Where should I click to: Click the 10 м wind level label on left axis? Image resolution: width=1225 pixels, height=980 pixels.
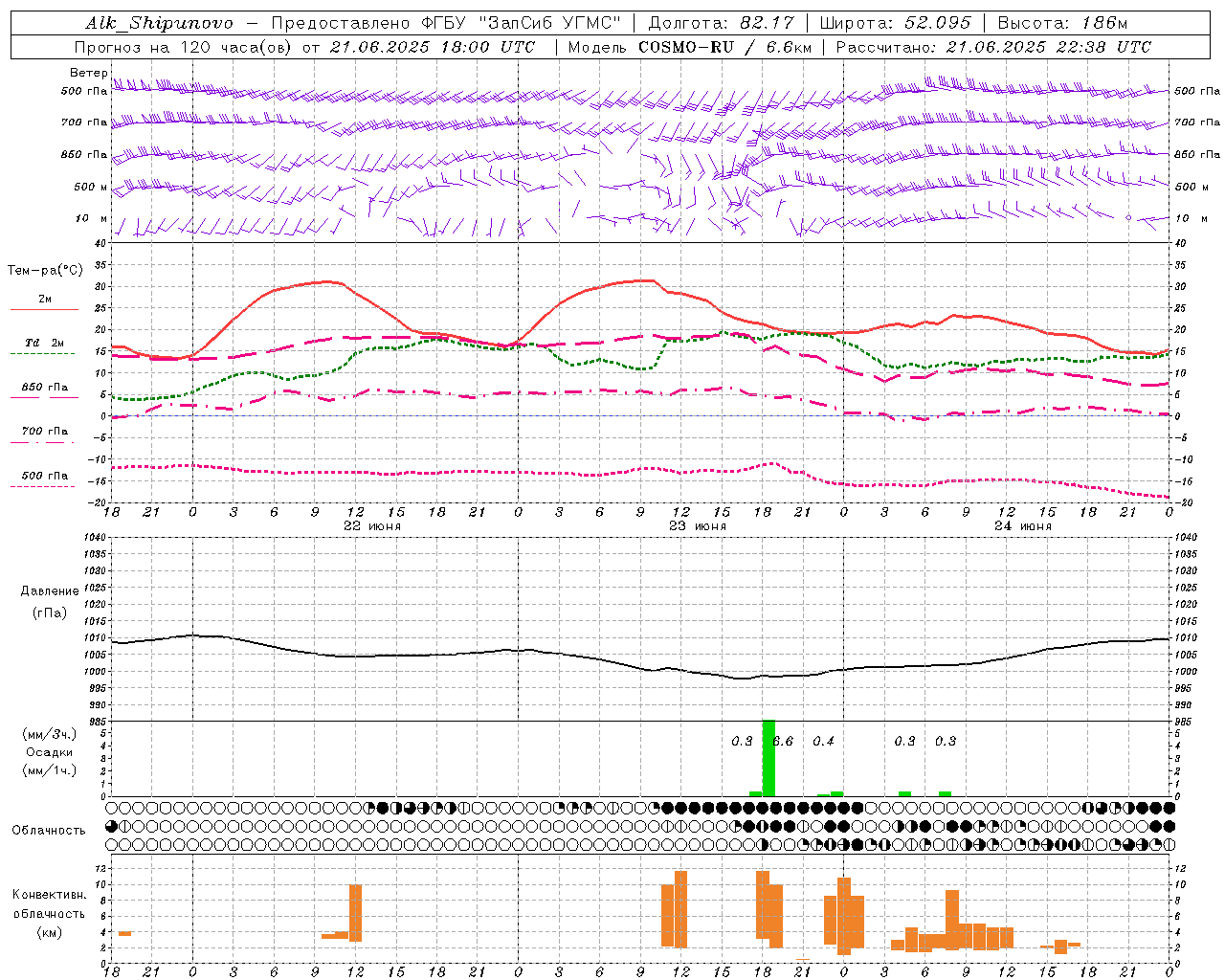[92, 219]
